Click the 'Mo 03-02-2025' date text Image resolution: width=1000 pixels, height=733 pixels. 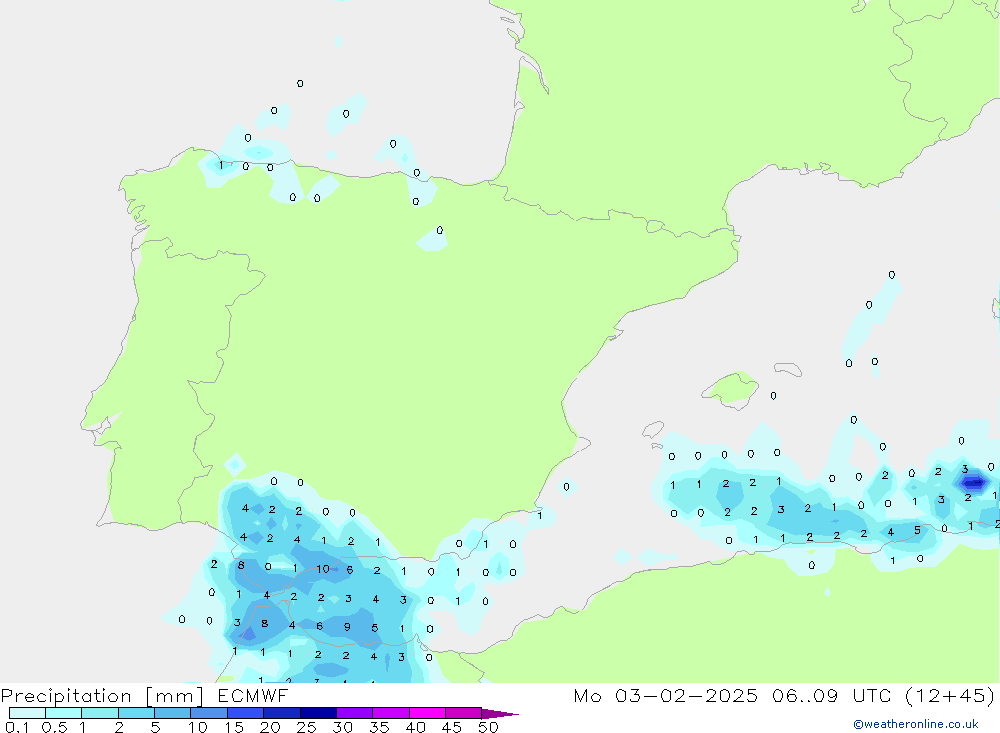pos(665,695)
